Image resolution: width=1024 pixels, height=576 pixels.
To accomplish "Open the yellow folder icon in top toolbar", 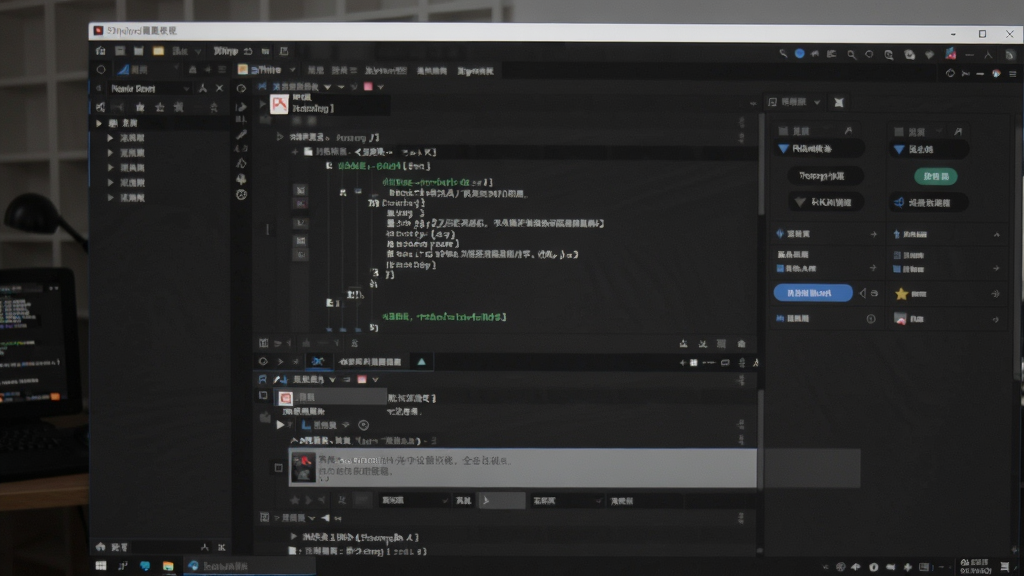I will (x=158, y=51).
